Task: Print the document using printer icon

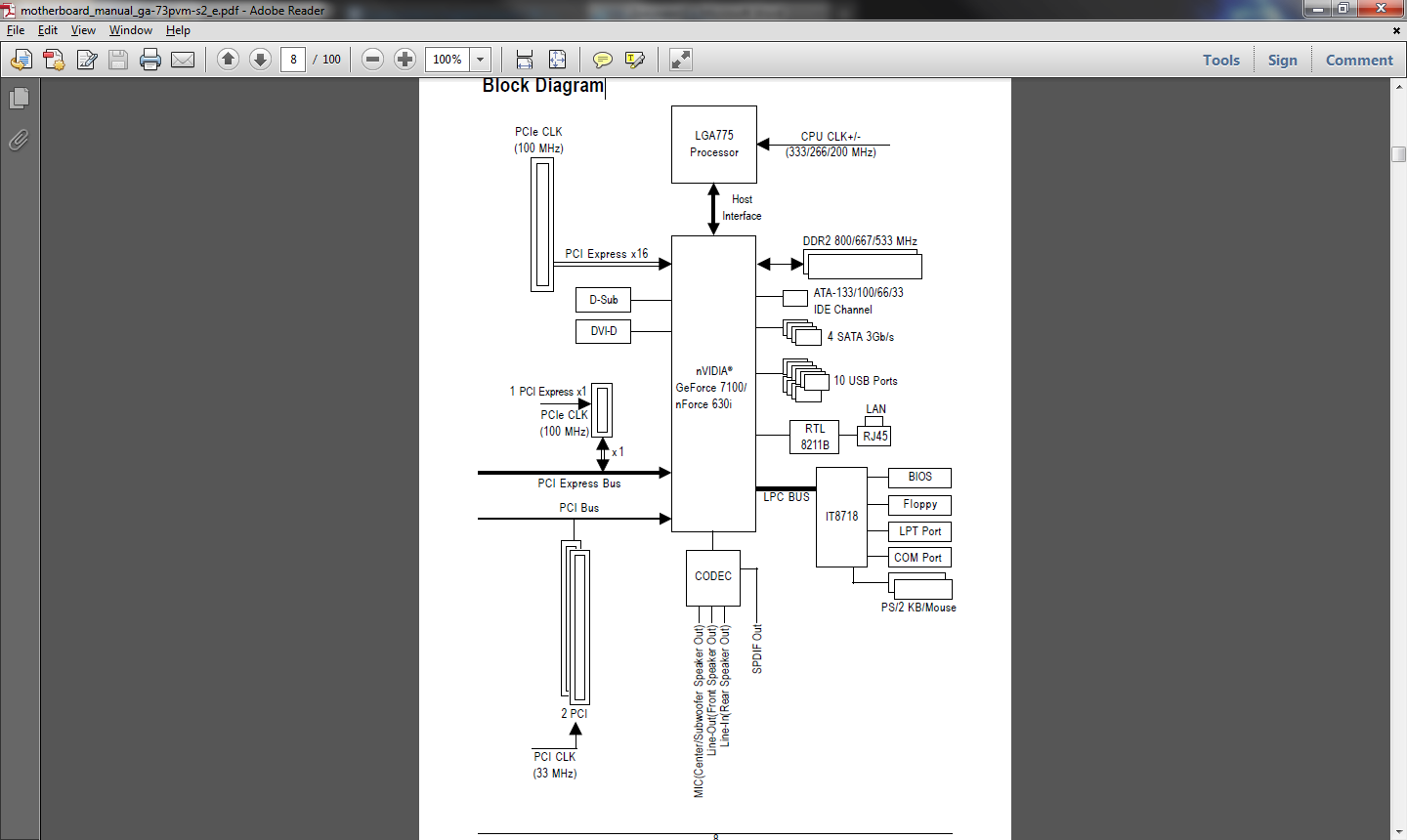Action: (150, 60)
